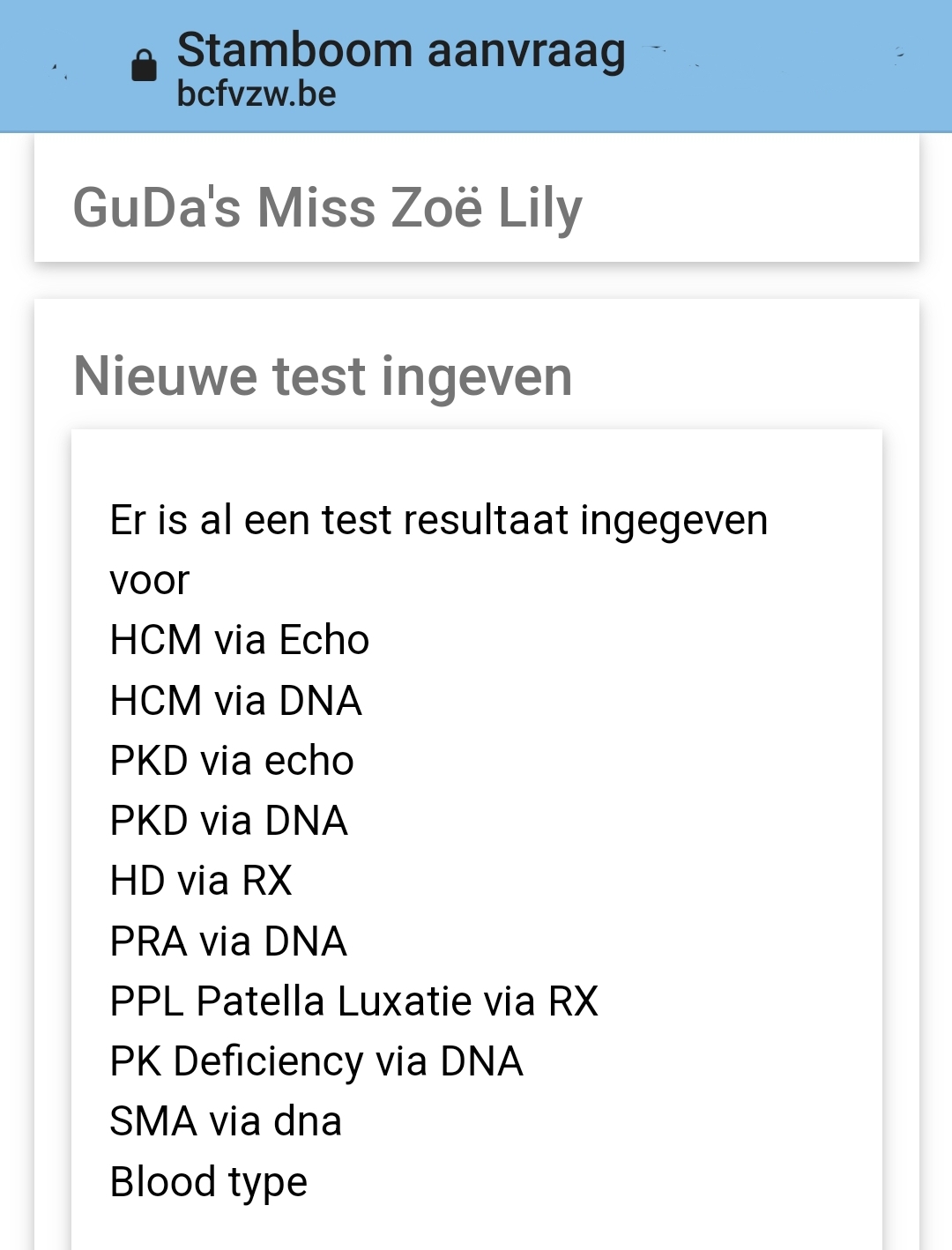Click the Stamboom aanvraag page title

(401, 50)
